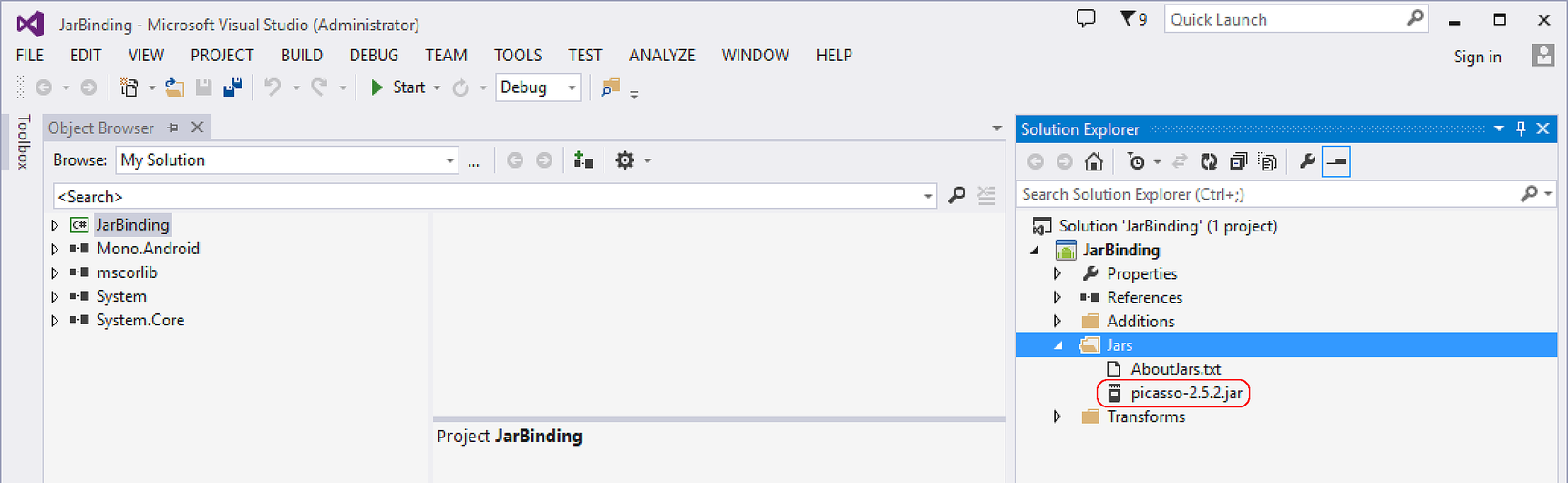Click the Pending Changes Filter clock icon
The height and width of the screenshot is (483, 1568).
tap(1136, 161)
